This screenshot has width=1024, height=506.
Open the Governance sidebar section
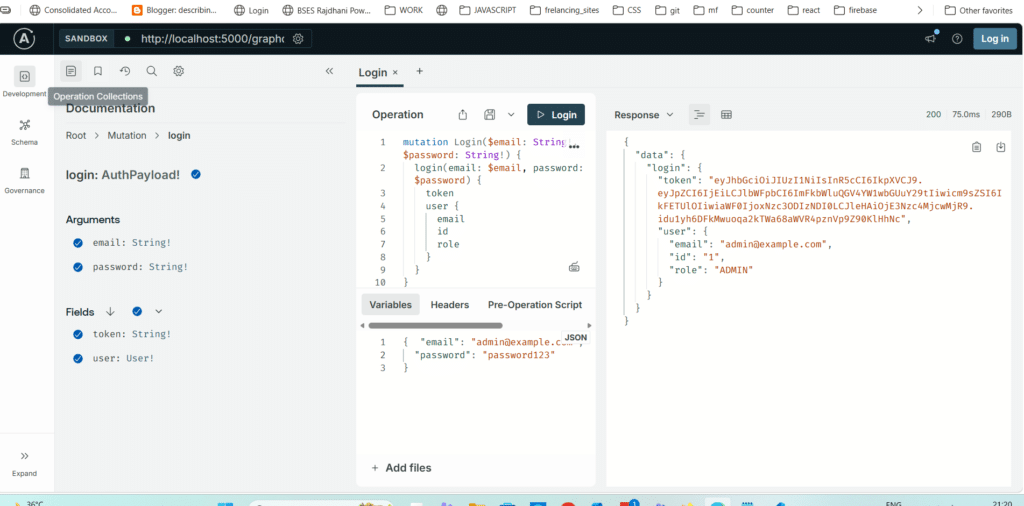click(24, 180)
